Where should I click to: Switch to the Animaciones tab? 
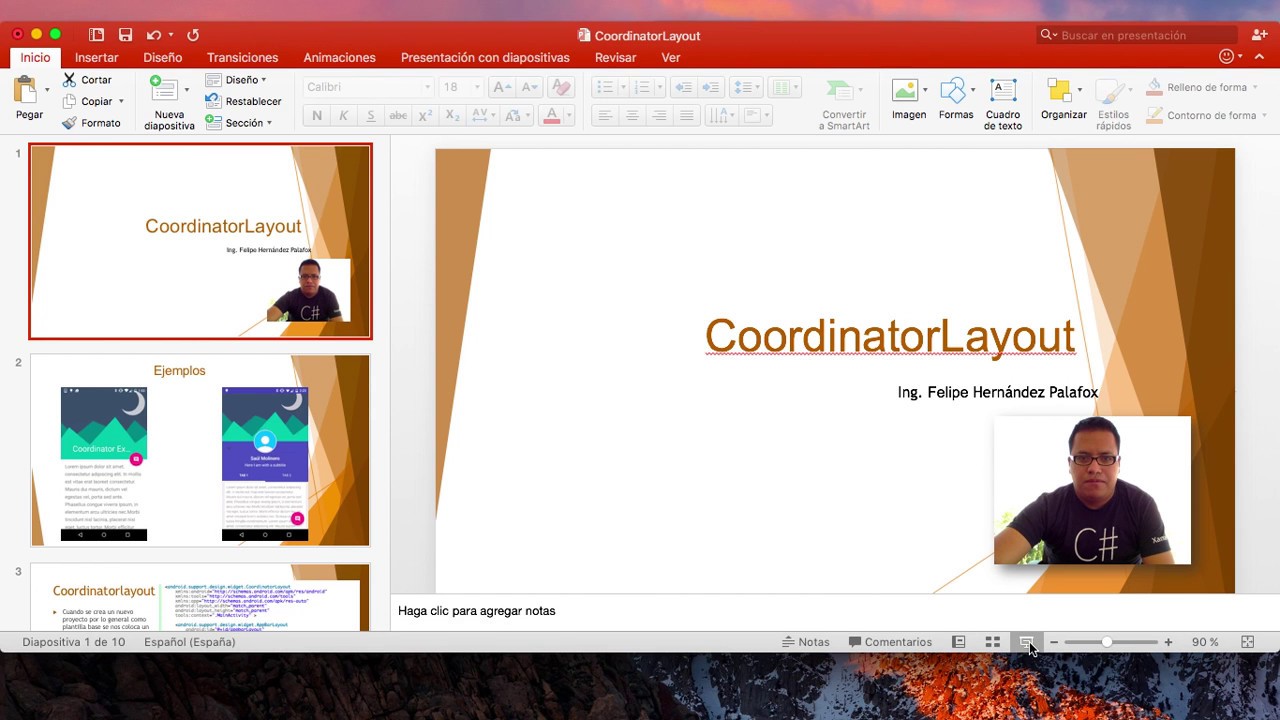pyautogui.click(x=339, y=58)
